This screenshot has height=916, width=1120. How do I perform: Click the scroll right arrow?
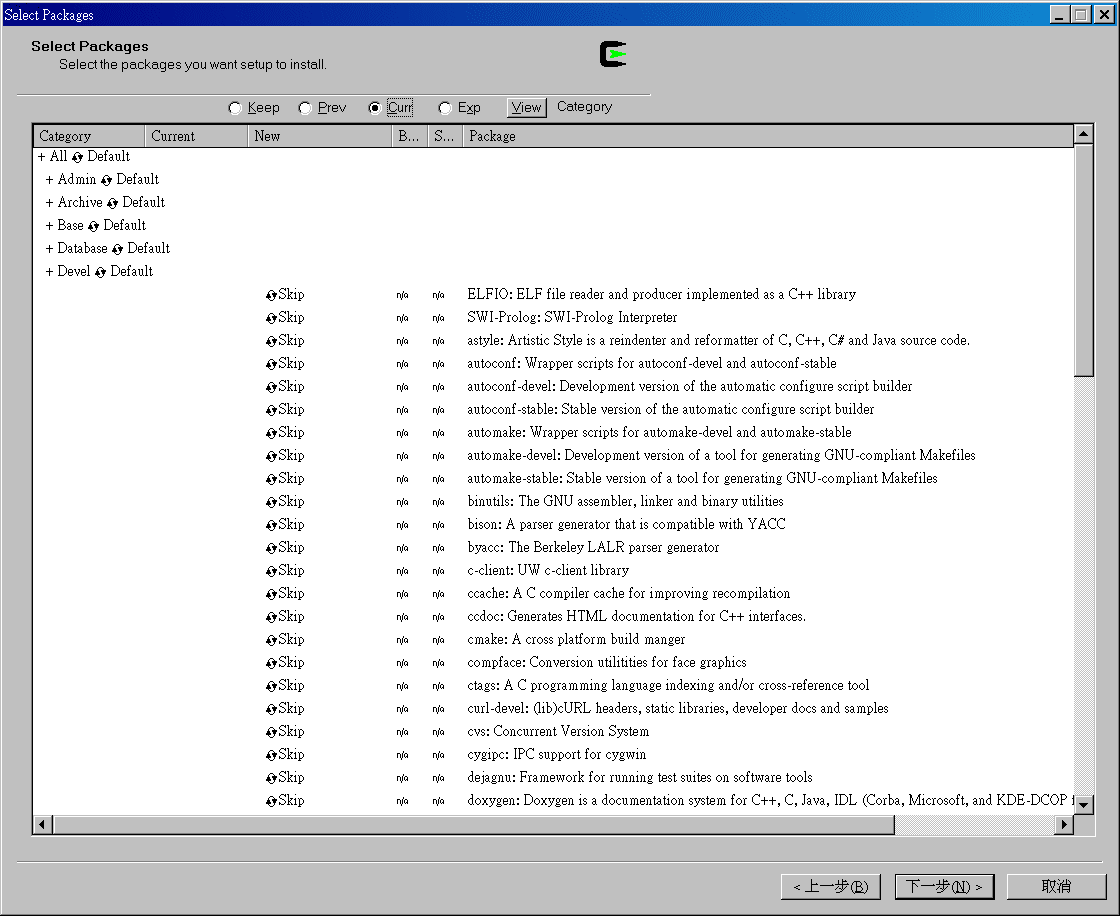[x=1064, y=825]
